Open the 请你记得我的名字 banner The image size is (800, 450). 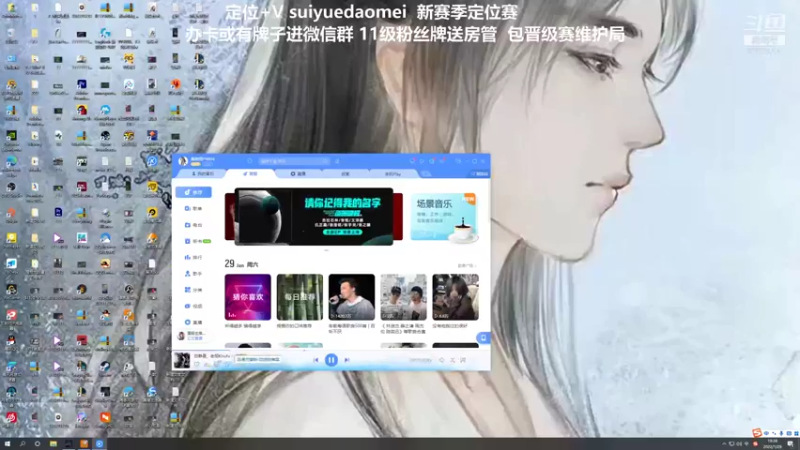(314, 216)
